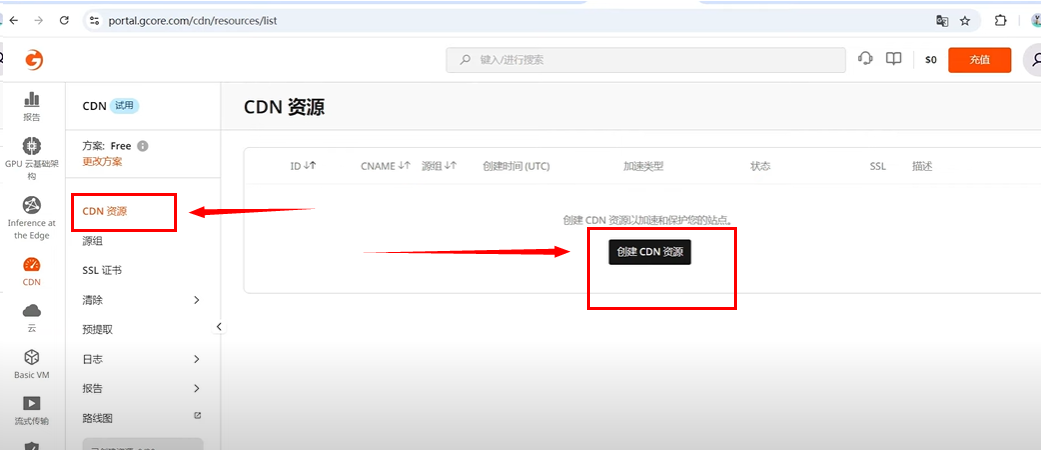This screenshot has height=450, width=1041.
Task: Click the 状态 column header
Action: [x=760, y=167]
